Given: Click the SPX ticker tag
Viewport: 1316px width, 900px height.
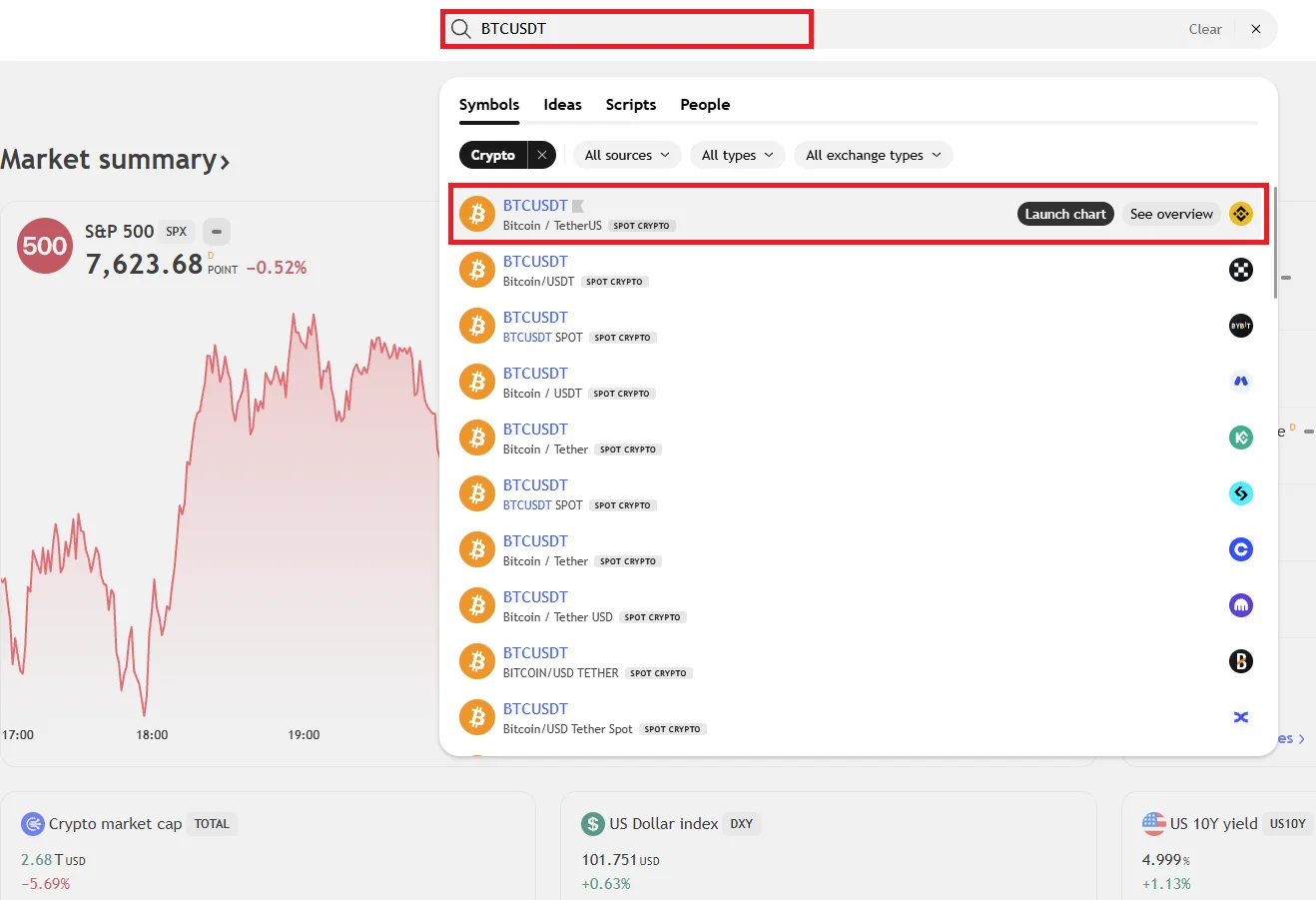Looking at the screenshot, I should click(x=177, y=232).
